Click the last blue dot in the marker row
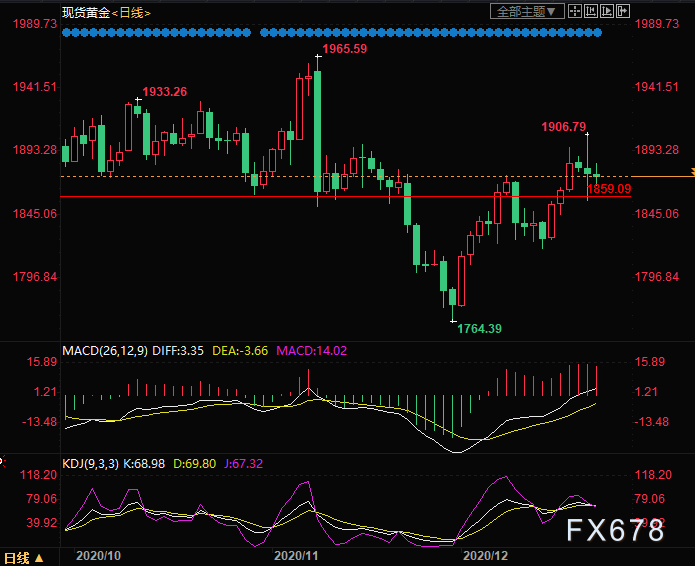Image resolution: width=695 pixels, height=566 pixels. tap(598, 33)
